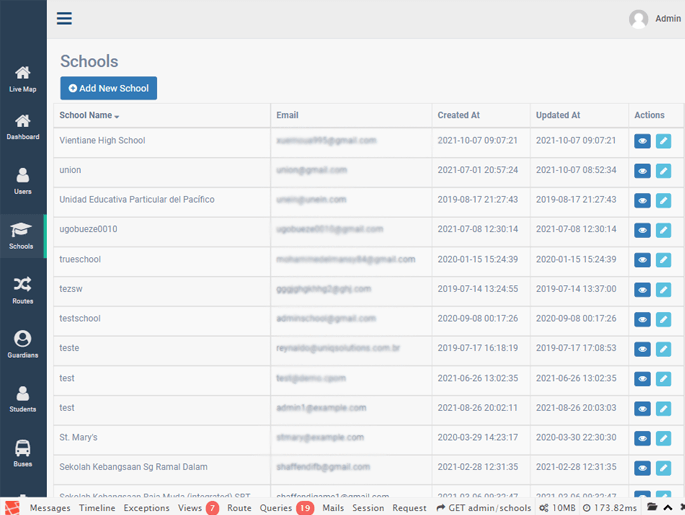The width and height of the screenshot is (685, 515).
Task: Select the trueschool name cell
Action: click(162, 262)
